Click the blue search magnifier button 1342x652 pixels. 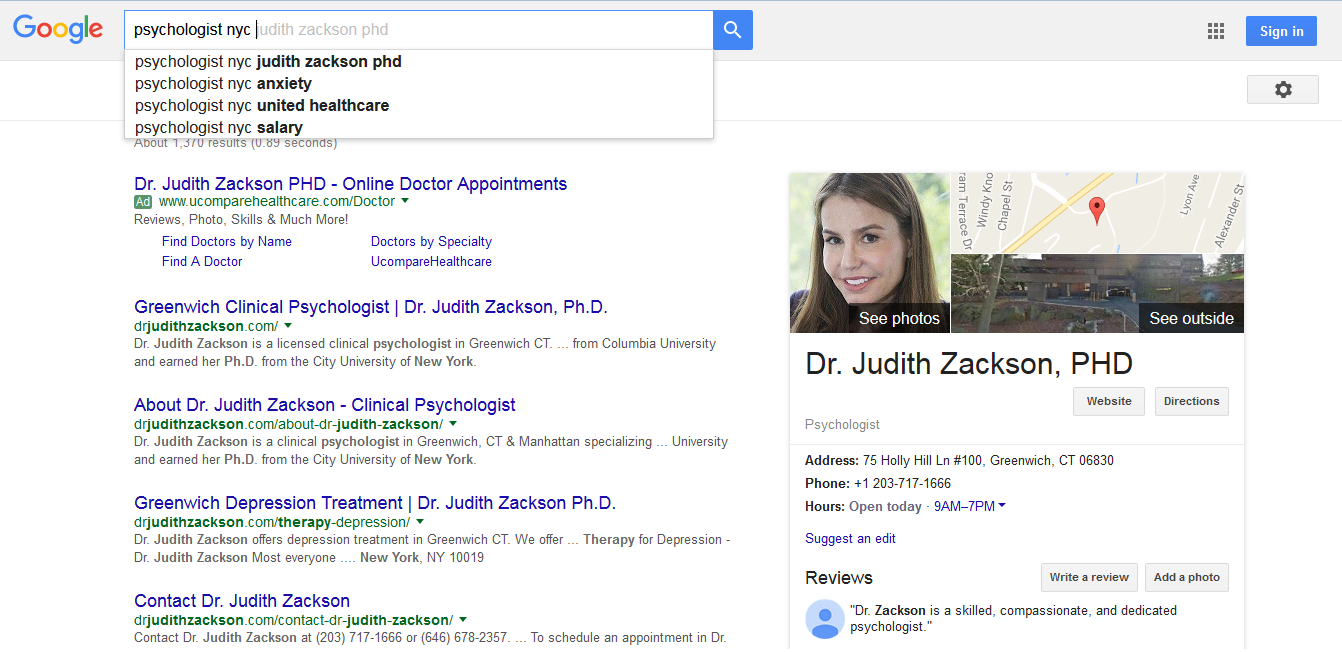(732, 30)
